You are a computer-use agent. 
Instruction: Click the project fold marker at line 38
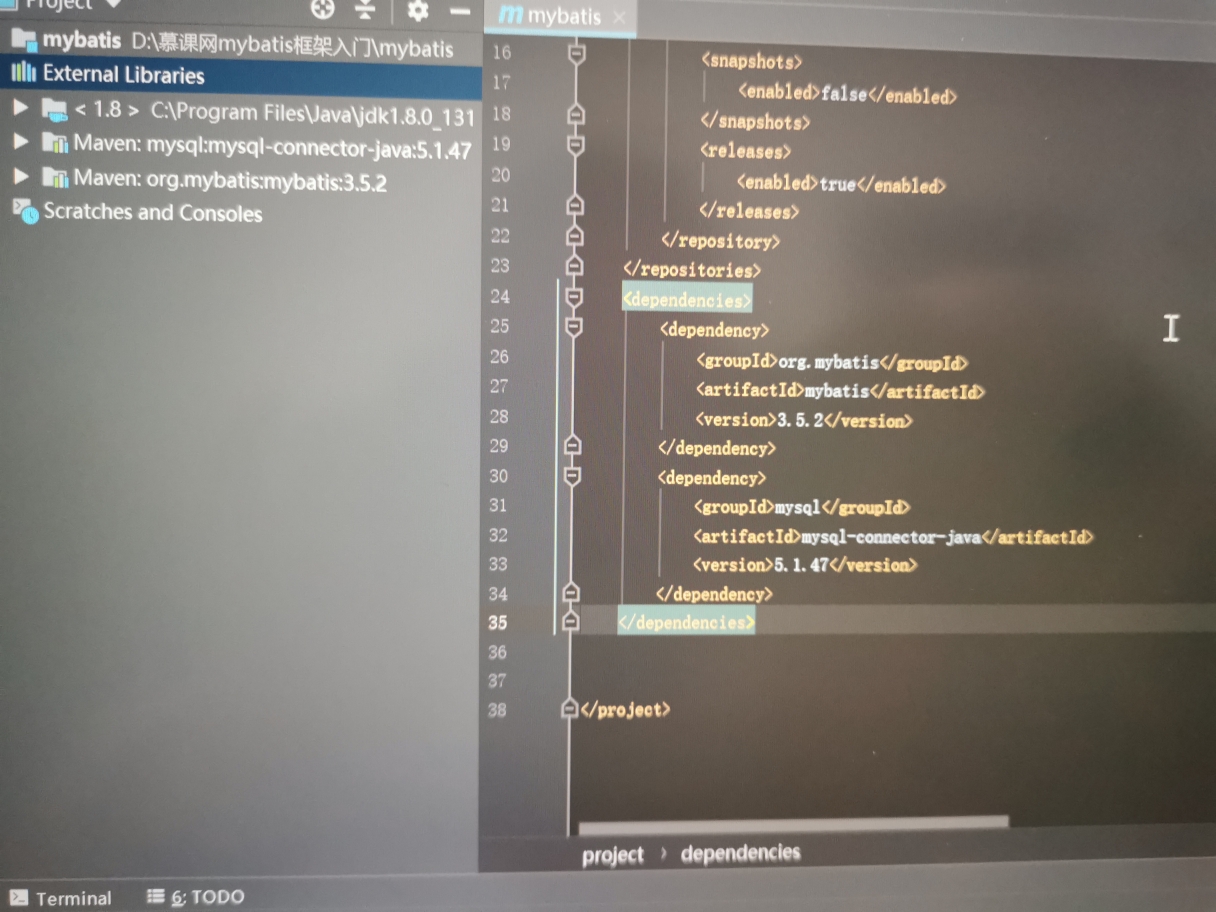569,709
